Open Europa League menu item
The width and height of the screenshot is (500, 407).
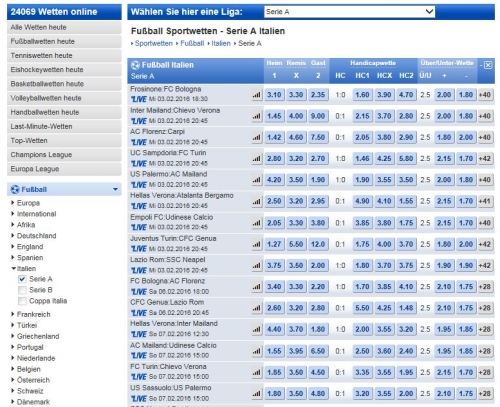coord(64,169)
